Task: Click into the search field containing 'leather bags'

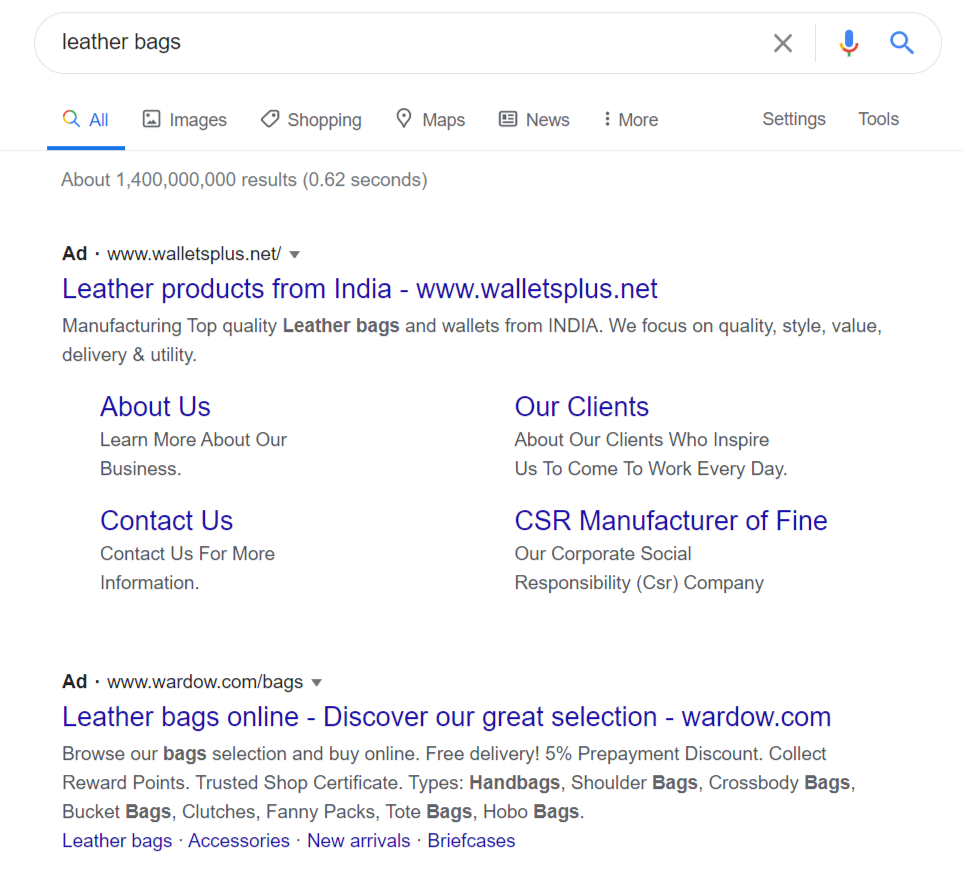Action: coord(400,42)
